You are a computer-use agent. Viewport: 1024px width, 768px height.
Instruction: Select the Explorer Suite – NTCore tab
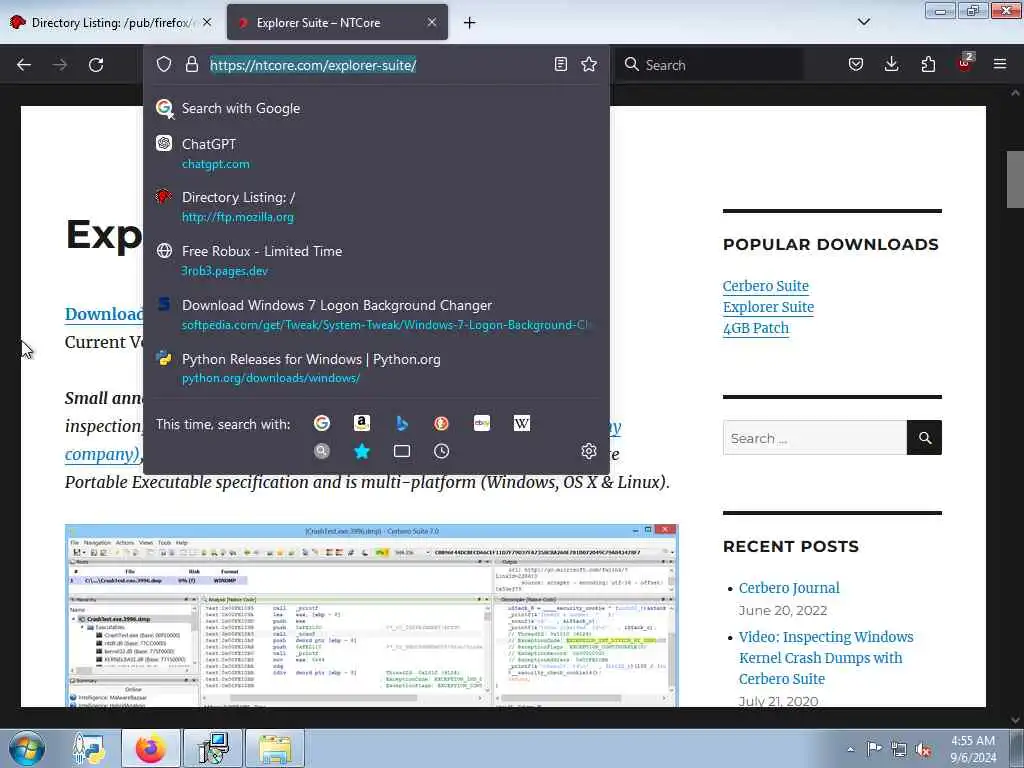338,22
